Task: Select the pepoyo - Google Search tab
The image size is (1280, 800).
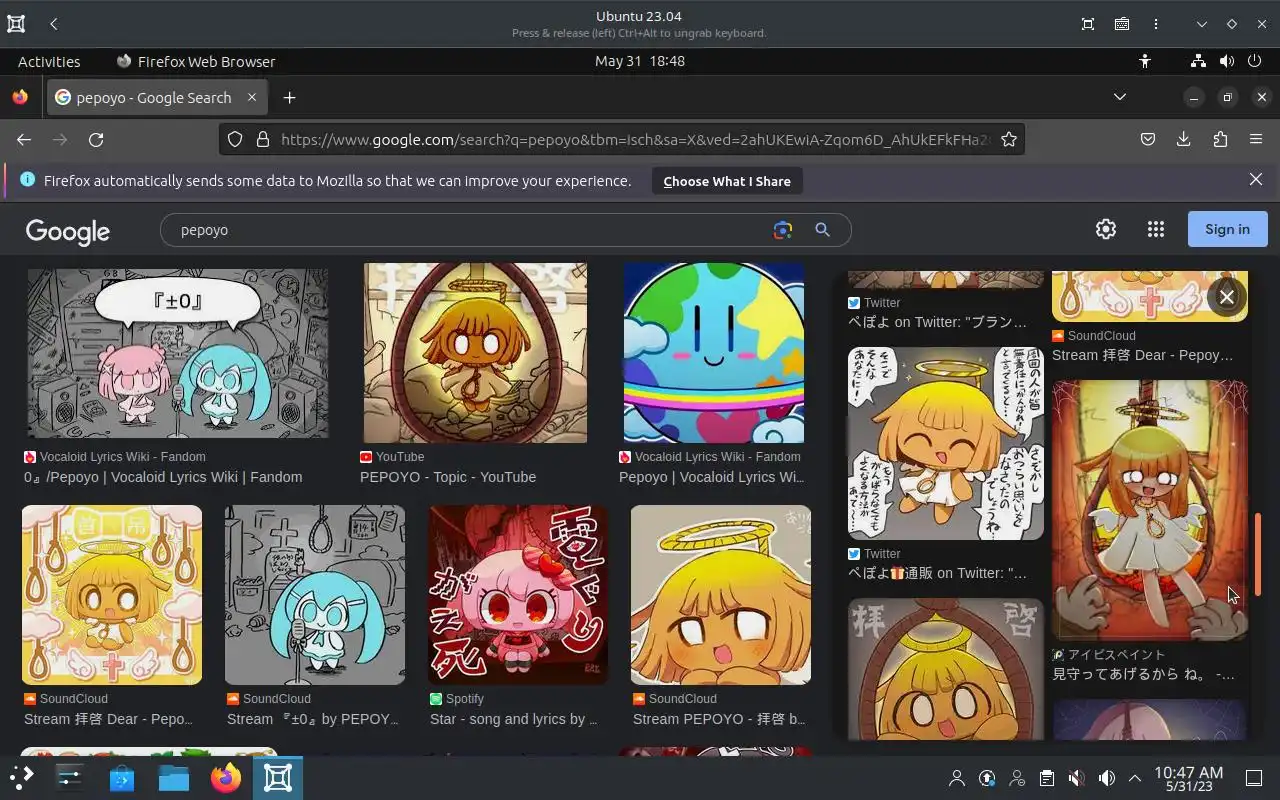Action: click(156, 97)
